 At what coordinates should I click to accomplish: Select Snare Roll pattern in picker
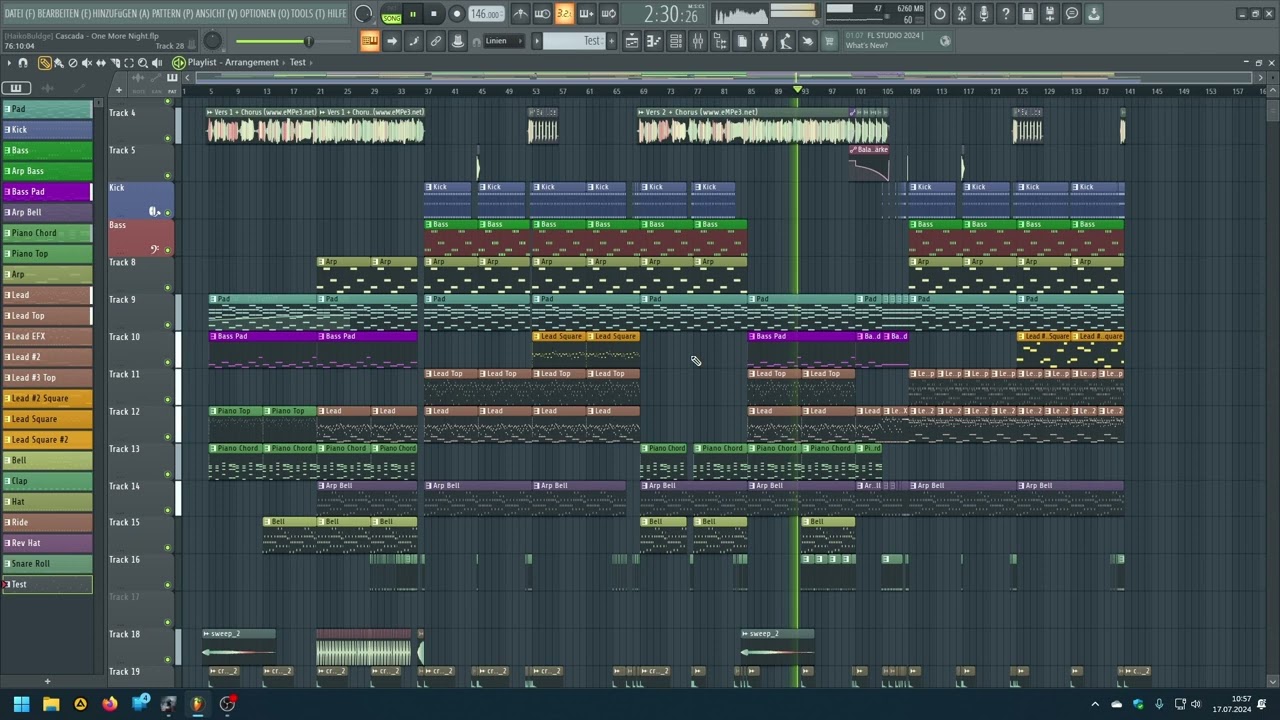(47, 563)
